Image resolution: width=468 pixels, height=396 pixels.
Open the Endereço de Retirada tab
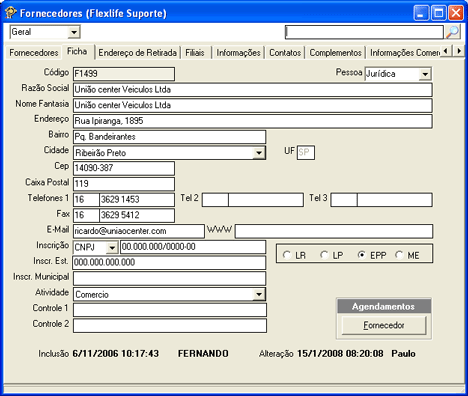(137, 53)
